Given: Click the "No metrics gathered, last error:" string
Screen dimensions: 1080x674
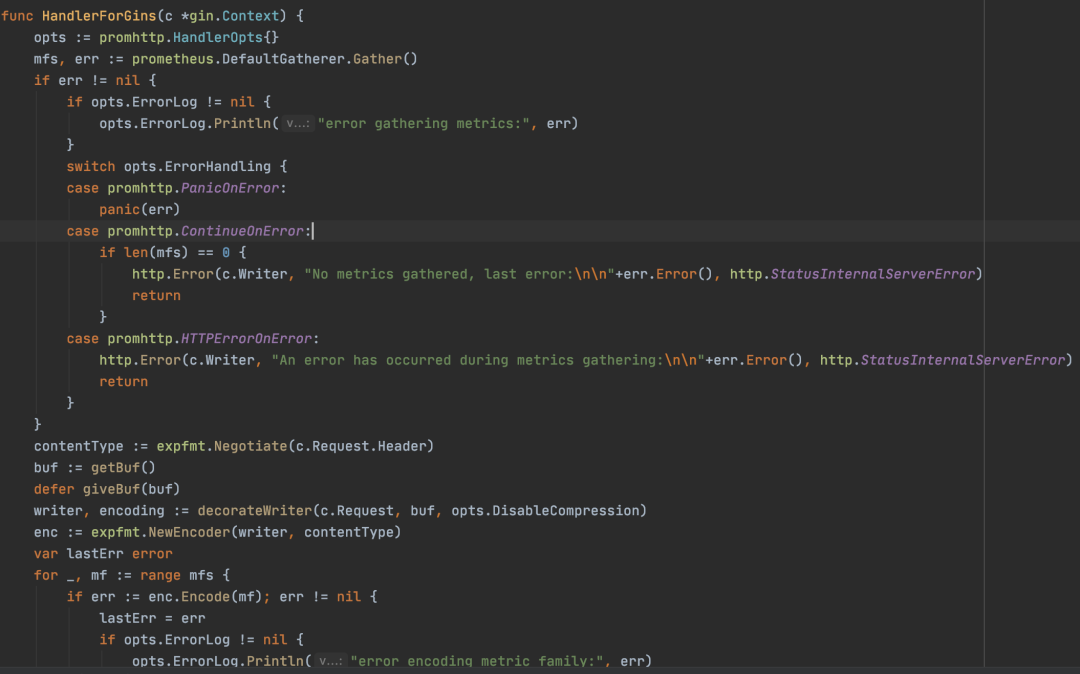Looking at the screenshot, I should 459,274.
